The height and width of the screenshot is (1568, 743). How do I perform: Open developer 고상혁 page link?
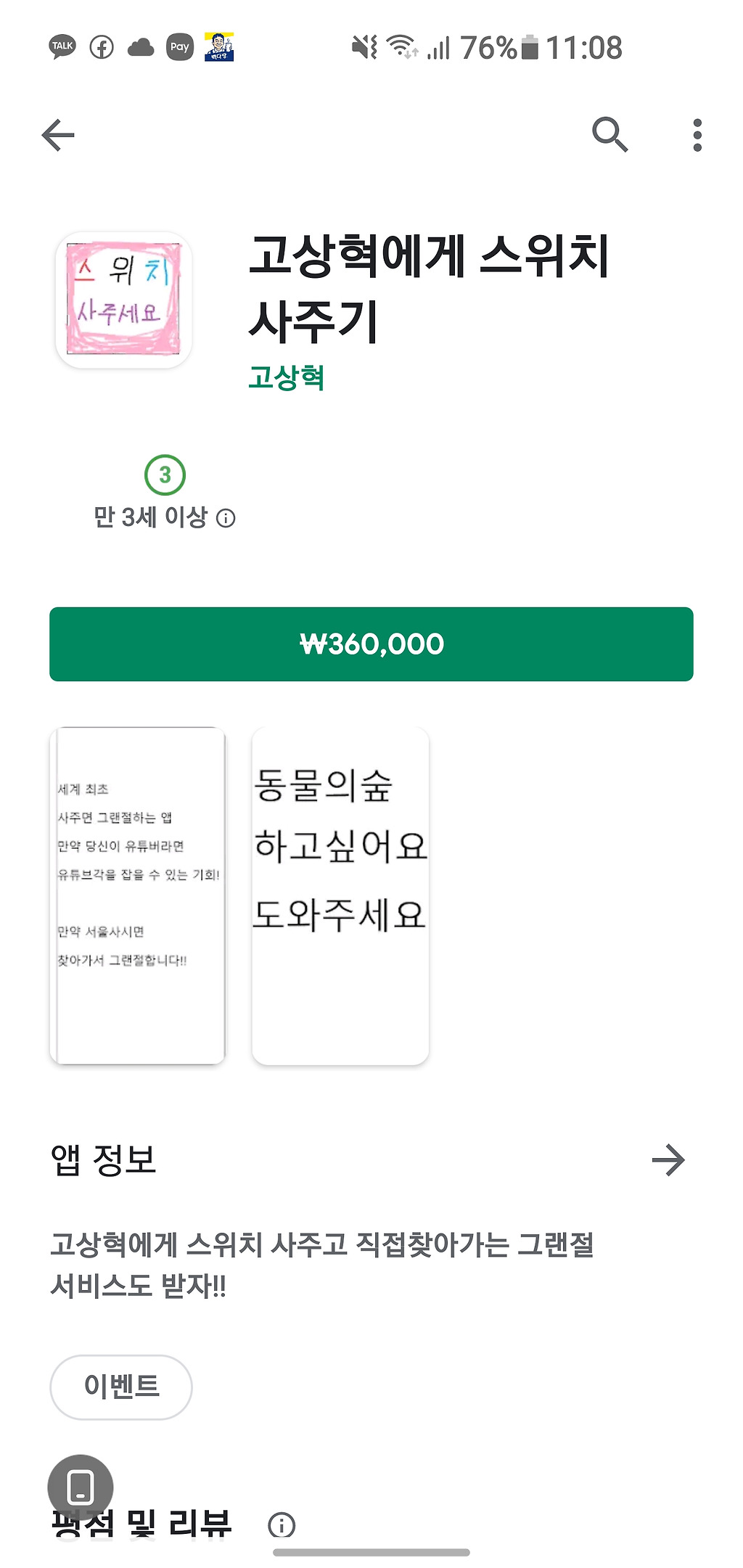click(286, 378)
